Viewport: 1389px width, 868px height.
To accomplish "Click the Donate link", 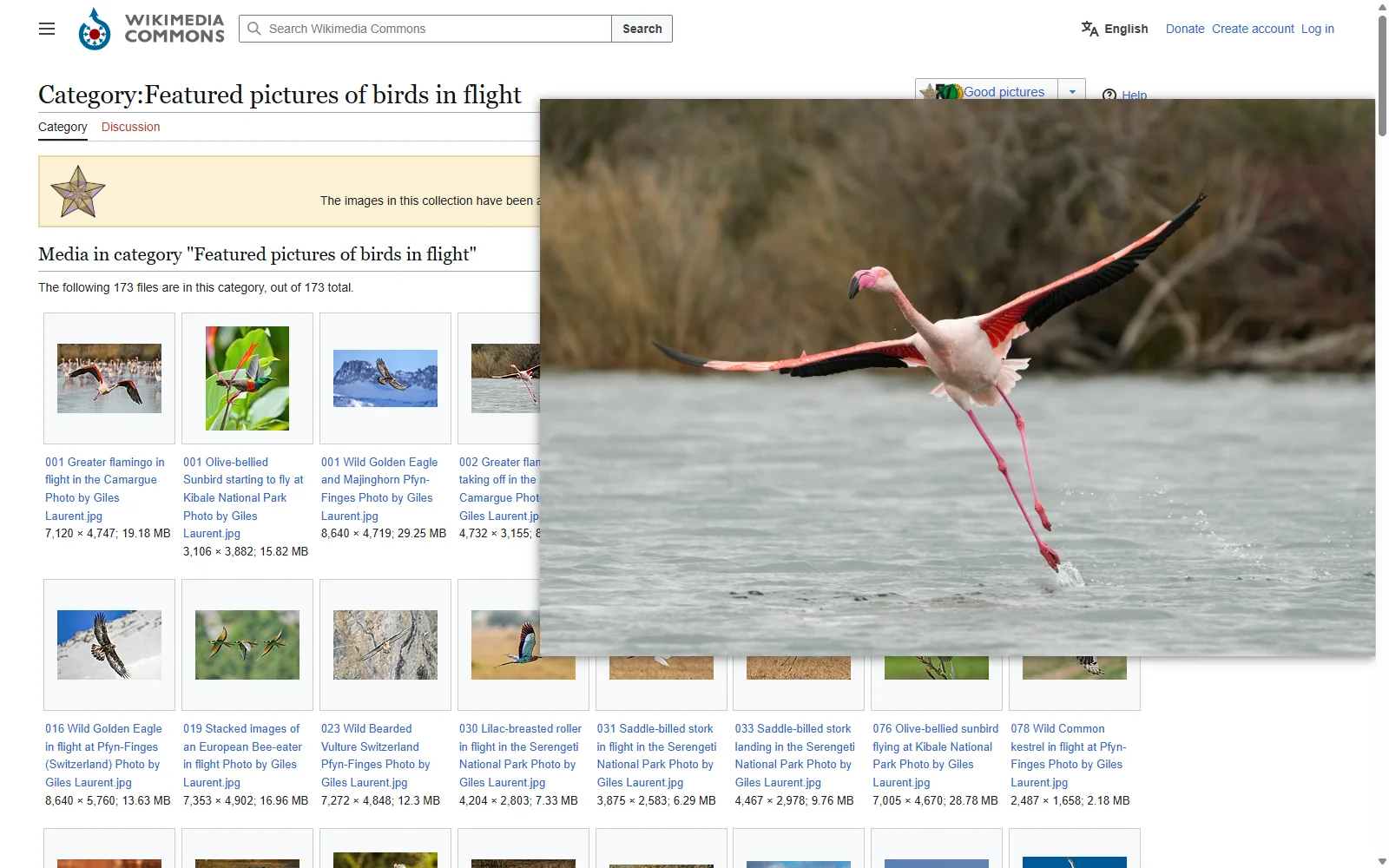I will 1185,29.
